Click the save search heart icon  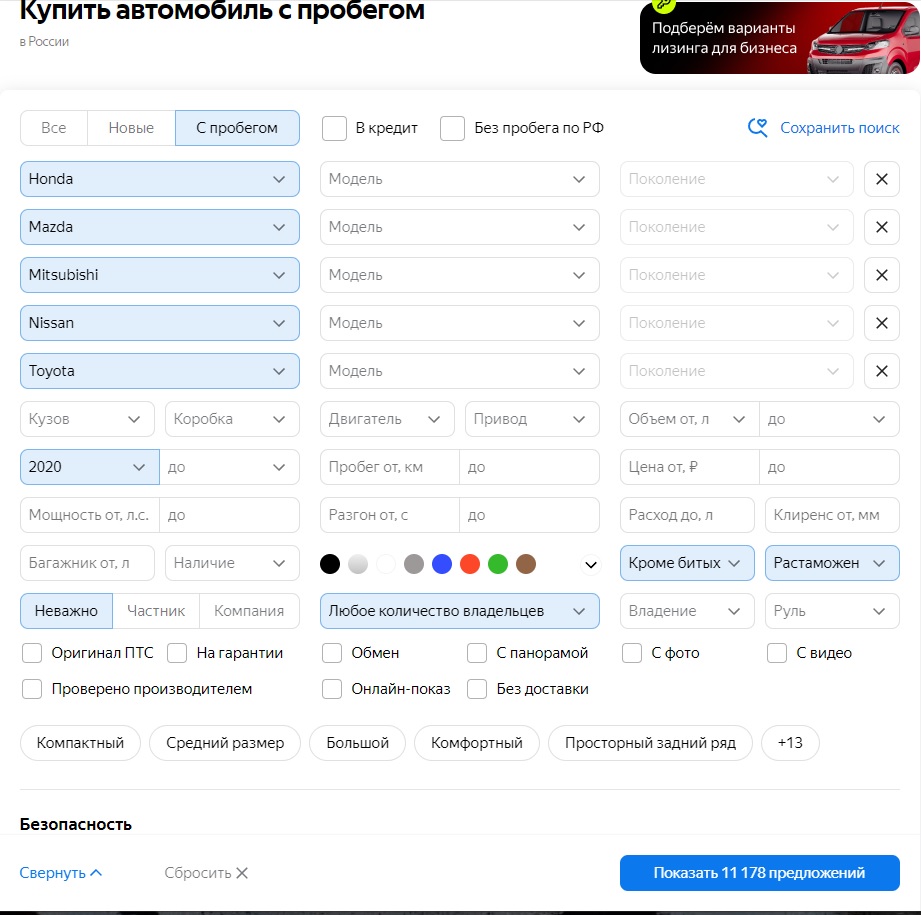pos(757,127)
